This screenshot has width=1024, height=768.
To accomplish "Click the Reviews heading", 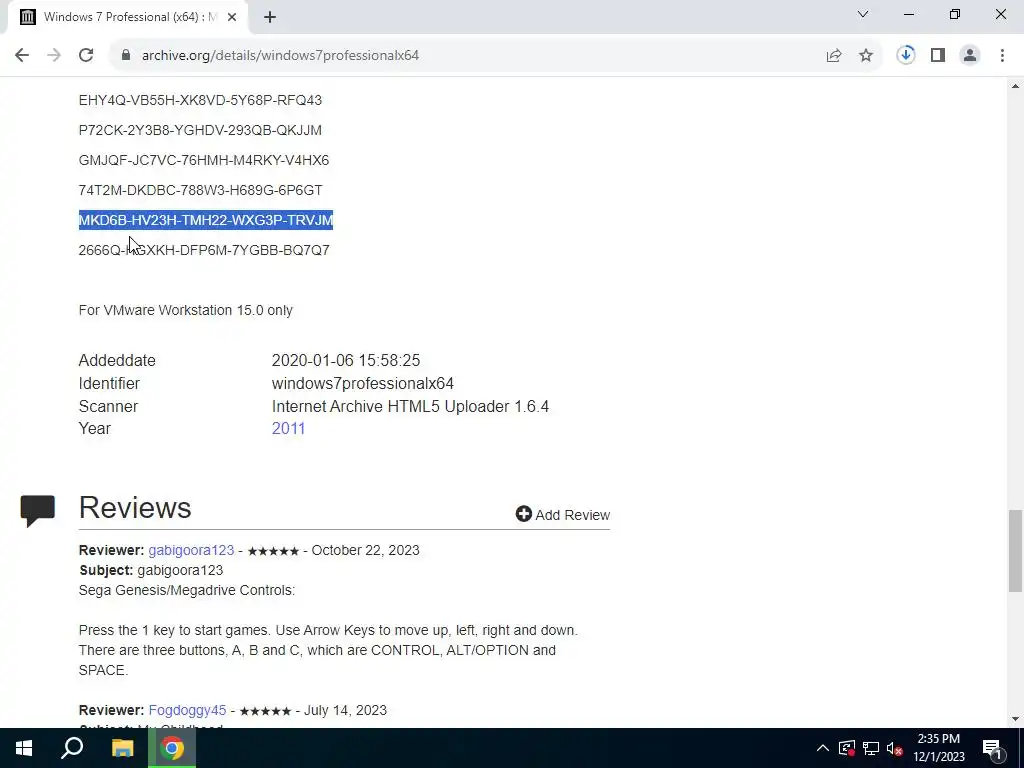I will coord(135,507).
